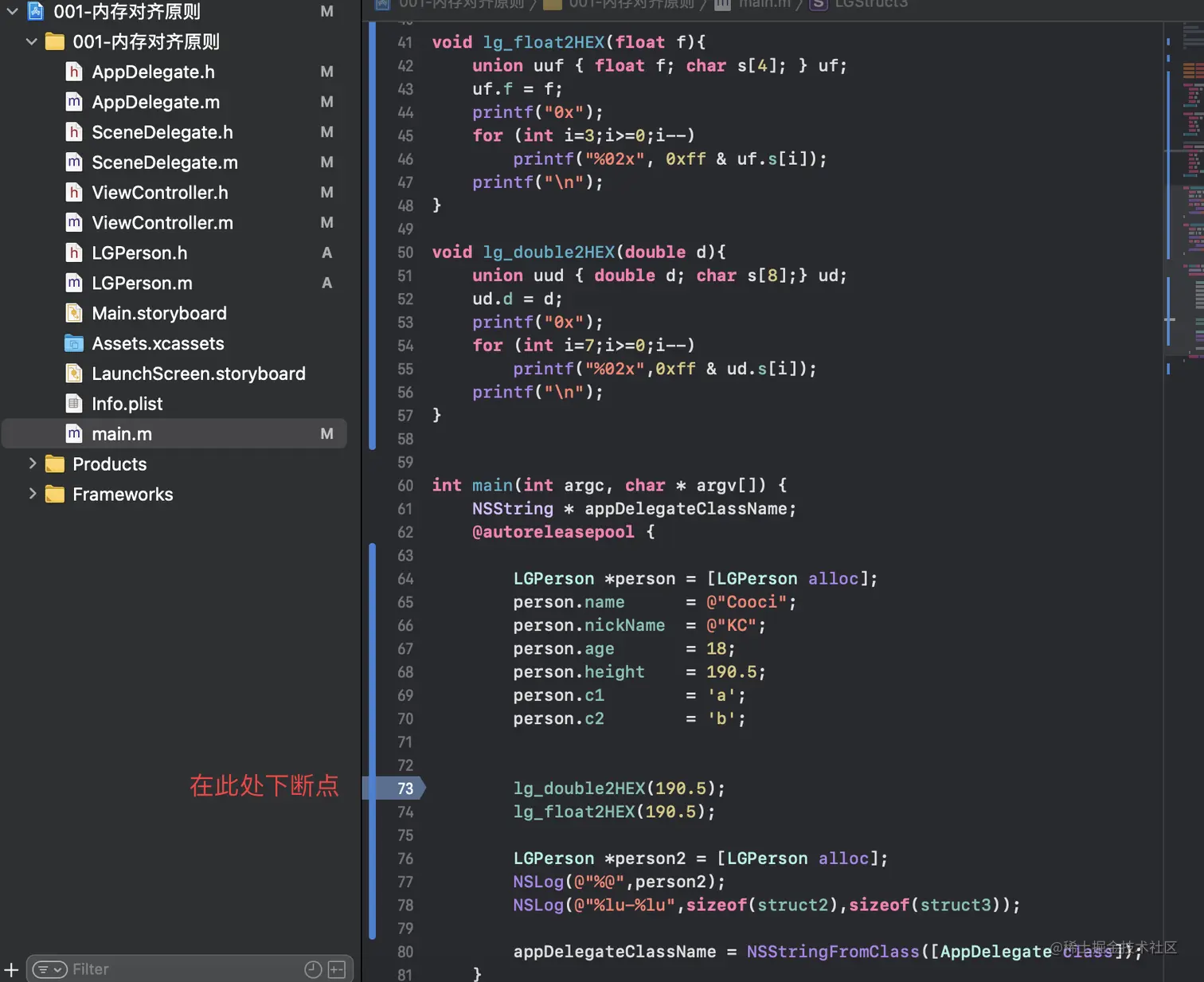Open AppDelegate.h in the editor
The image size is (1204, 982).
pos(153,72)
